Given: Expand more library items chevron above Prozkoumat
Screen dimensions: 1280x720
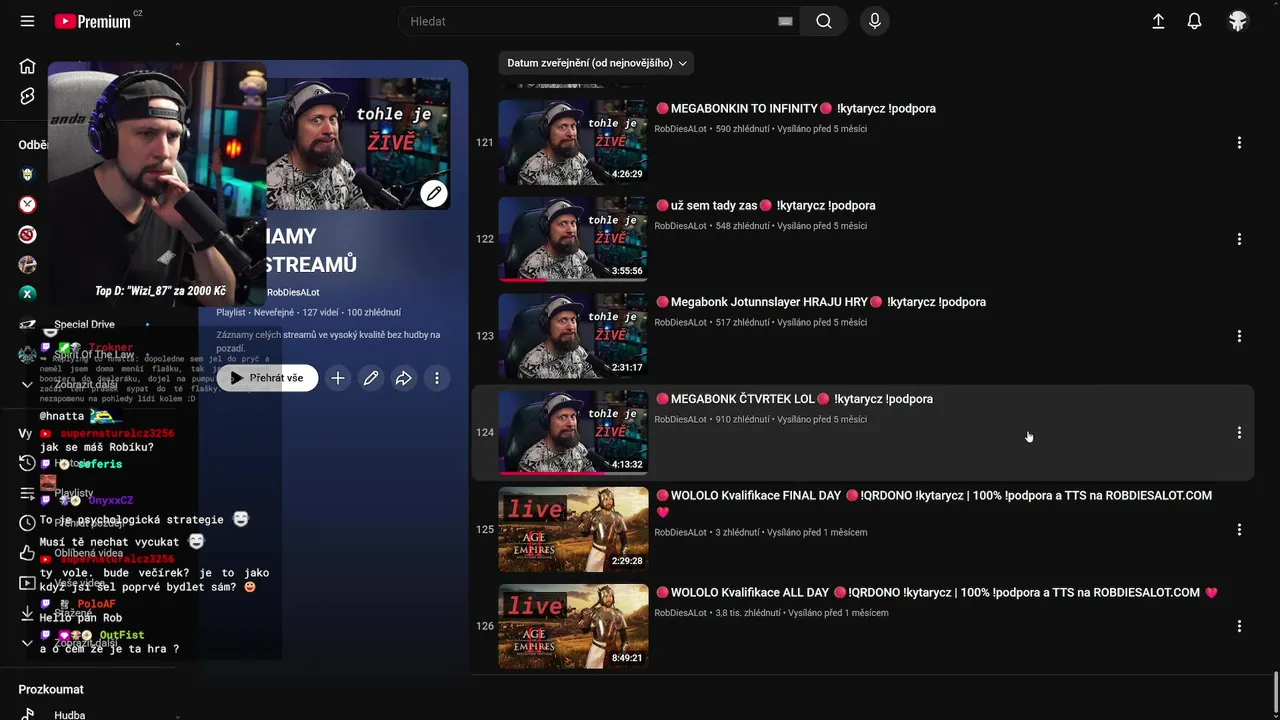Looking at the screenshot, I should (27, 643).
